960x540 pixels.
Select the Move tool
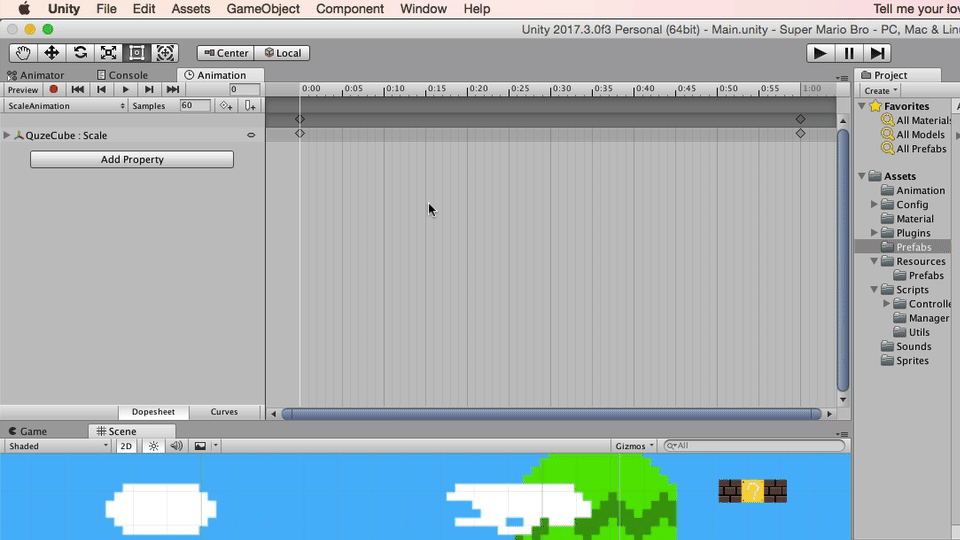(x=51, y=53)
